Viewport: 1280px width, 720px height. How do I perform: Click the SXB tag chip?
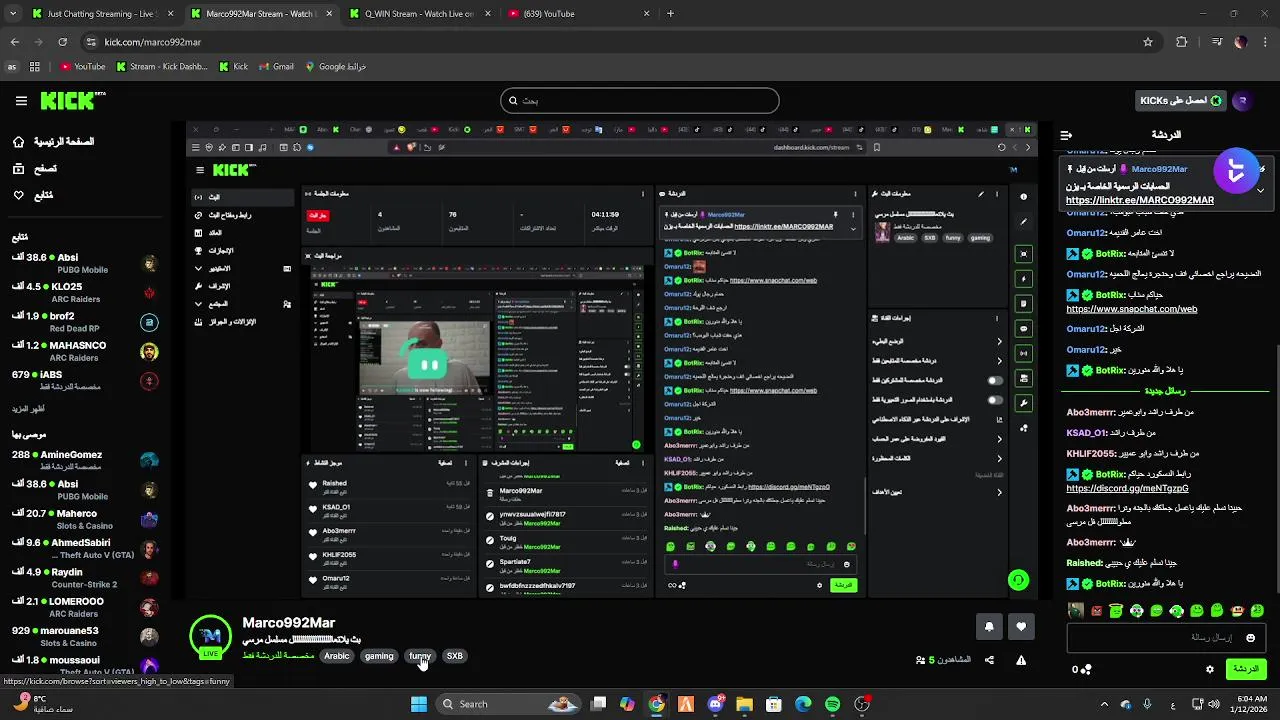455,656
